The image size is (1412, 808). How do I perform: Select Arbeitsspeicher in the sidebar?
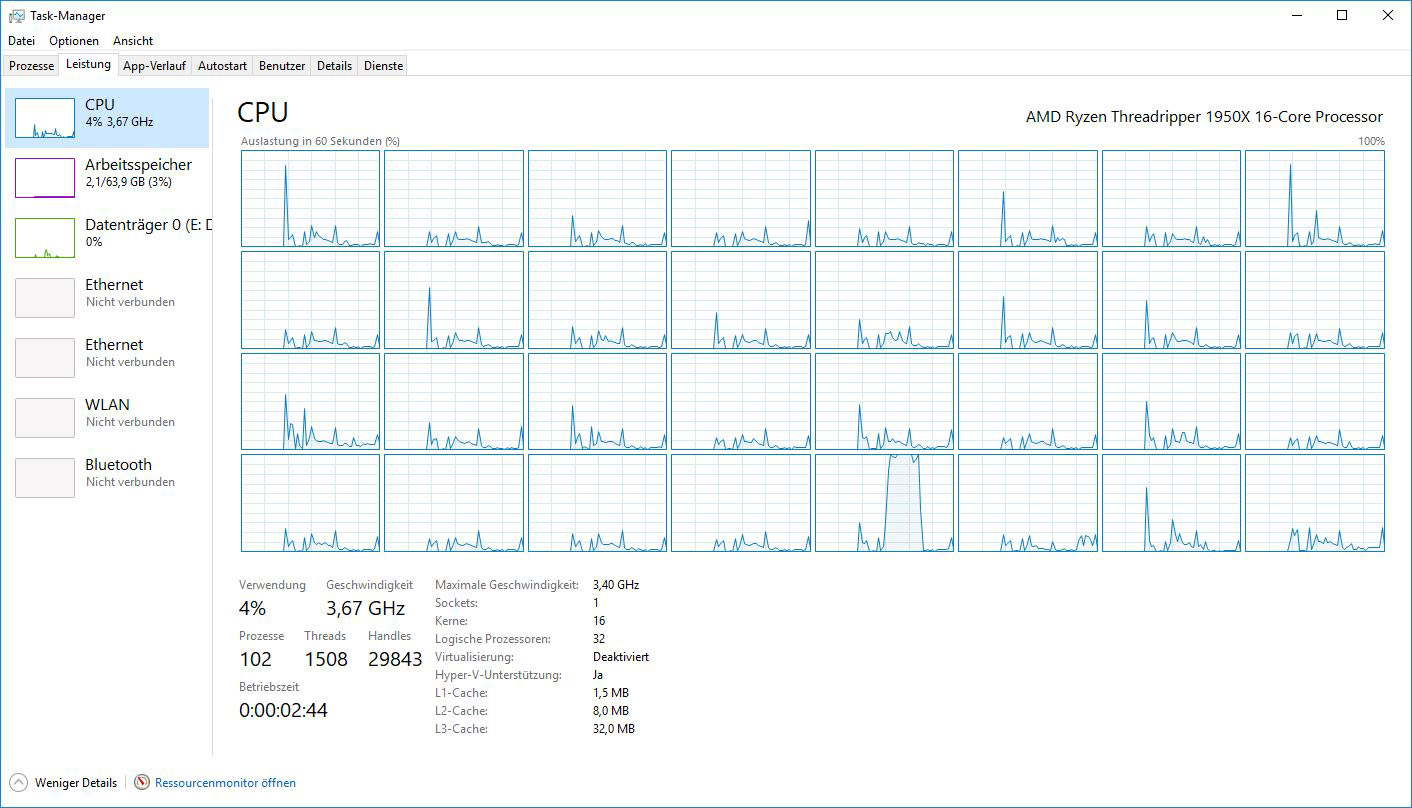point(107,178)
